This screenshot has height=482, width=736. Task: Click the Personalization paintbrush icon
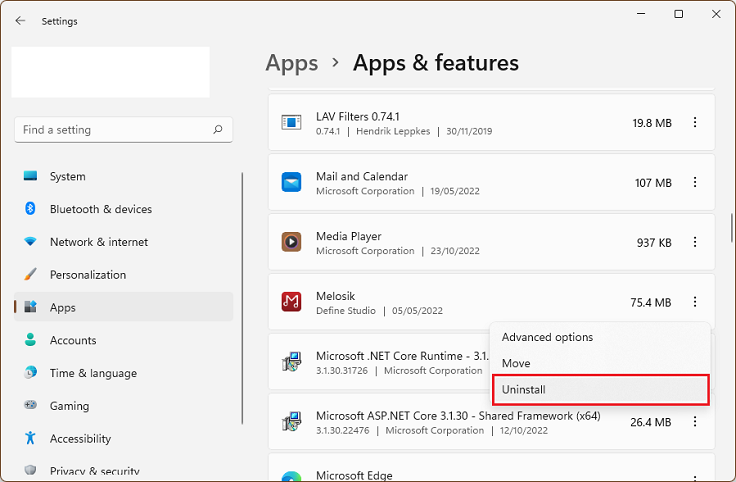[x=31, y=274]
